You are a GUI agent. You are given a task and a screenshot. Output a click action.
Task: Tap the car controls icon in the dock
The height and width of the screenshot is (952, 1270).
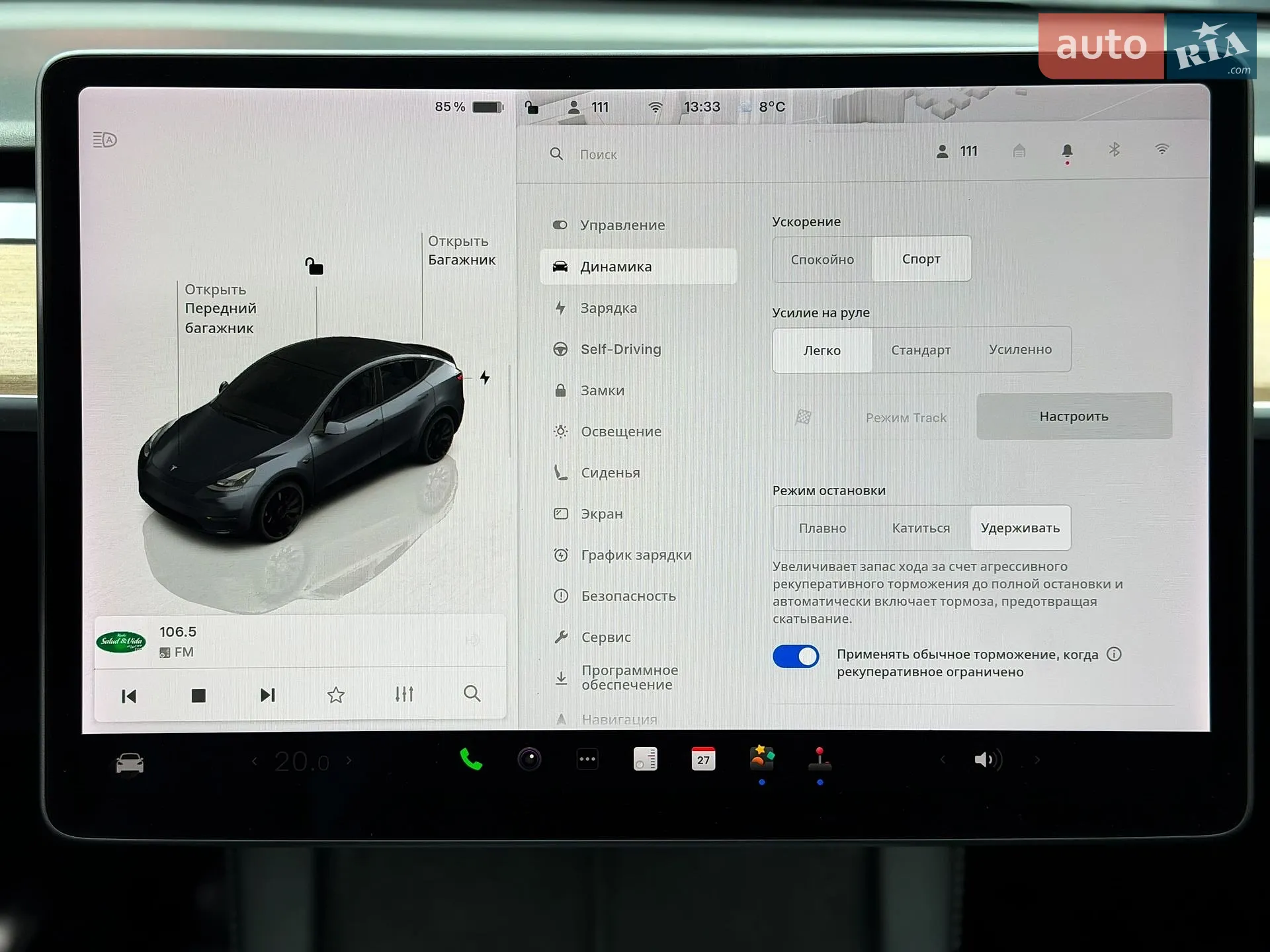pos(130,762)
